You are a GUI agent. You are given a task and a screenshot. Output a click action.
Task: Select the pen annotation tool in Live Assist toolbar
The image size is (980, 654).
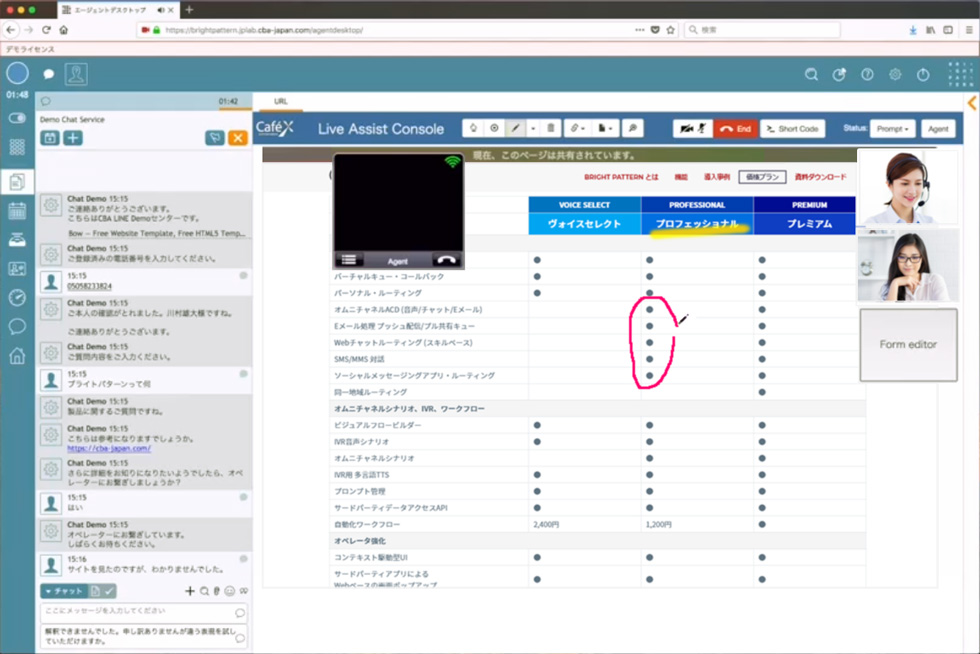pos(516,129)
